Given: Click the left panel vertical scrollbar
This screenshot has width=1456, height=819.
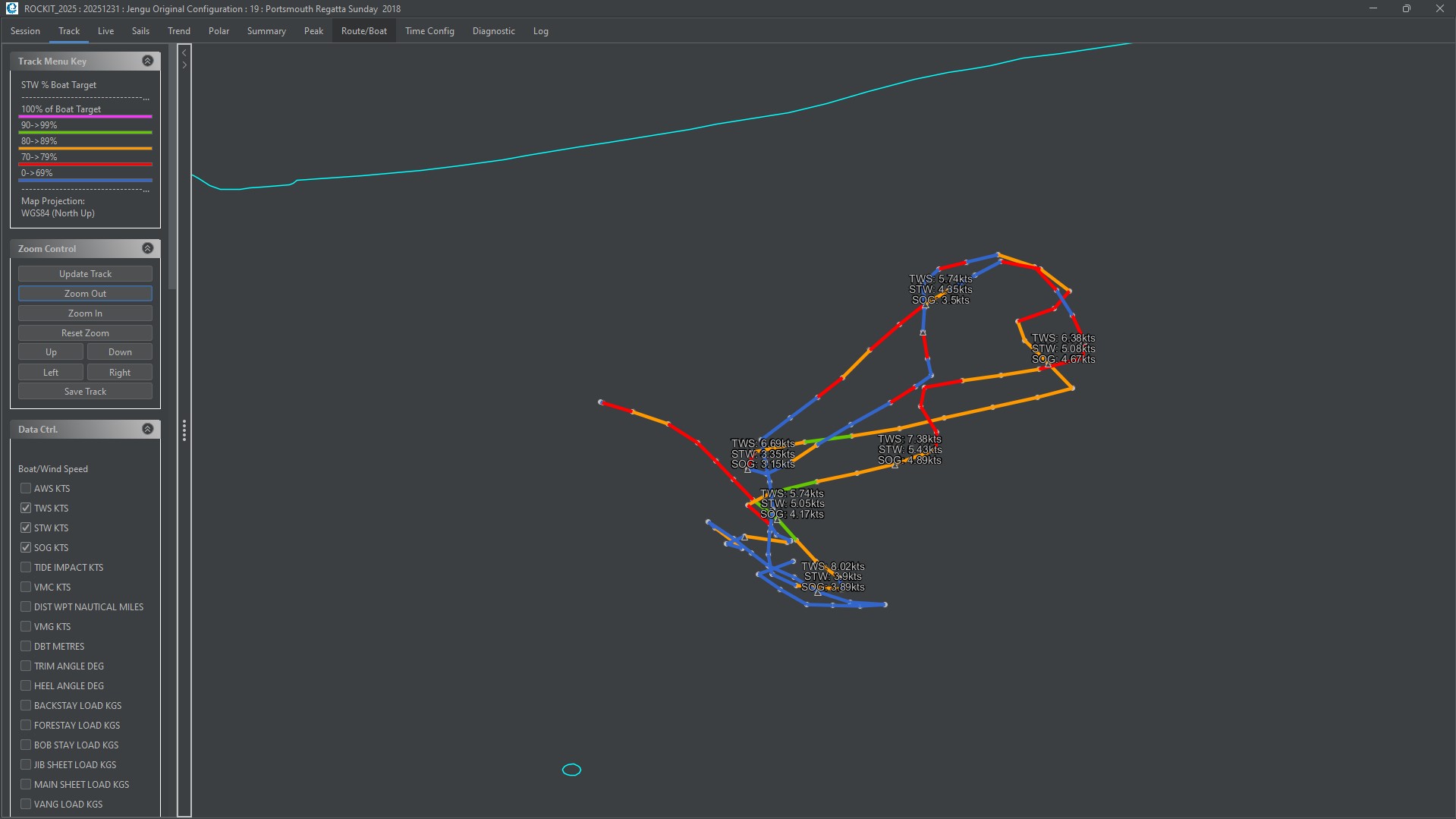Looking at the screenshot, I should (x=172, y=167).
